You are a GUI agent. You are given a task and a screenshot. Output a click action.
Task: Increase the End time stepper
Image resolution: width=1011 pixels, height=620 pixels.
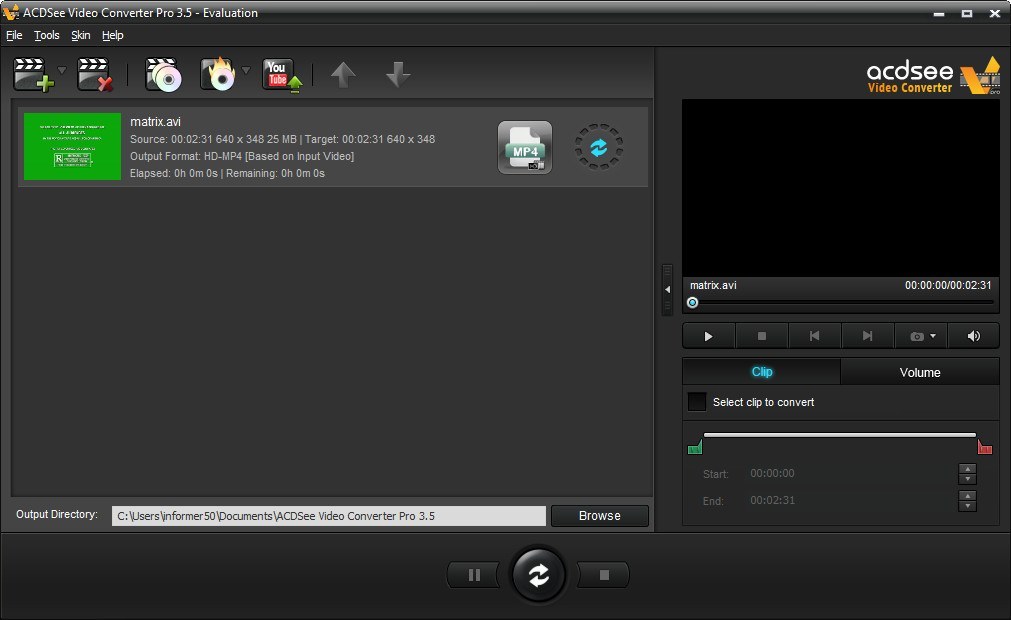point(967,496)
